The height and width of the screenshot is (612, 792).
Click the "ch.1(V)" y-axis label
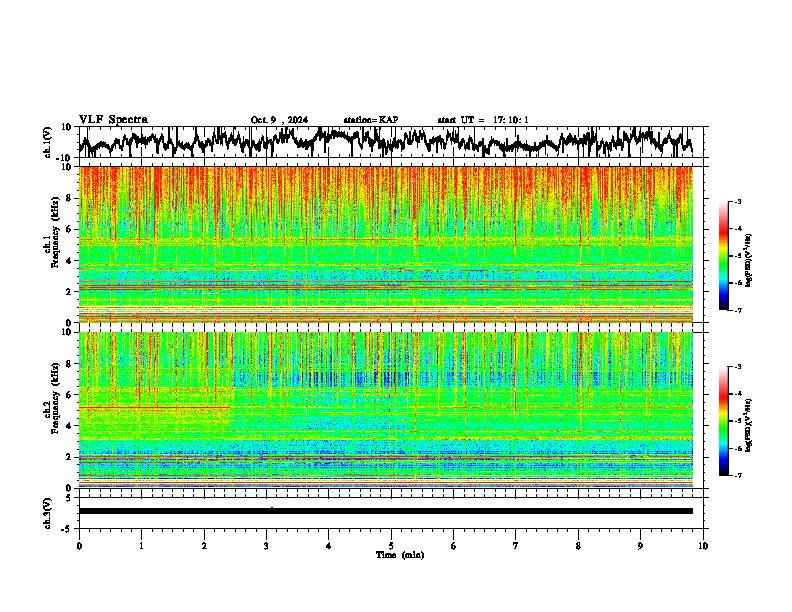(48, 142)
